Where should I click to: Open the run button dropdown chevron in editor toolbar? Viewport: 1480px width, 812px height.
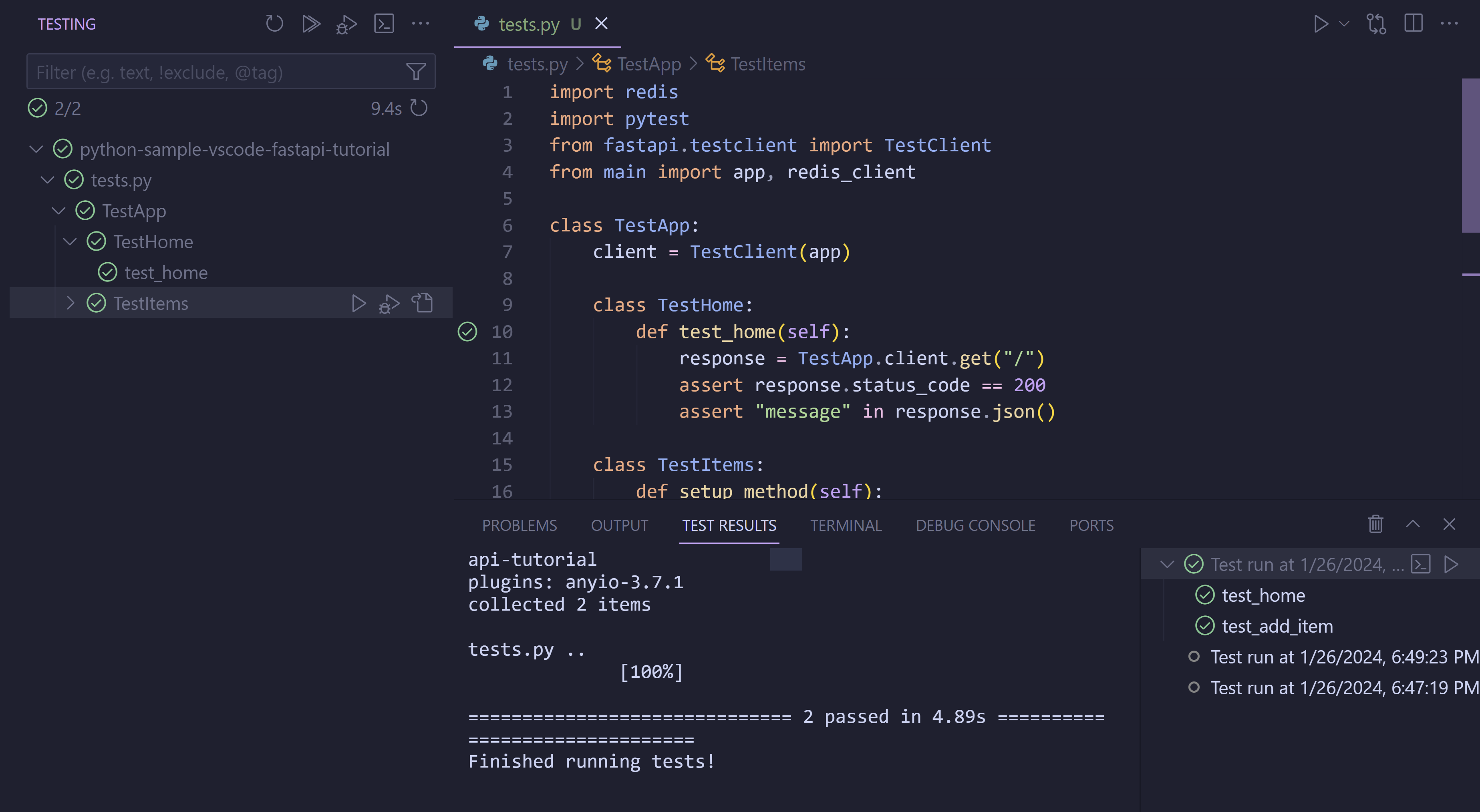1343,24
